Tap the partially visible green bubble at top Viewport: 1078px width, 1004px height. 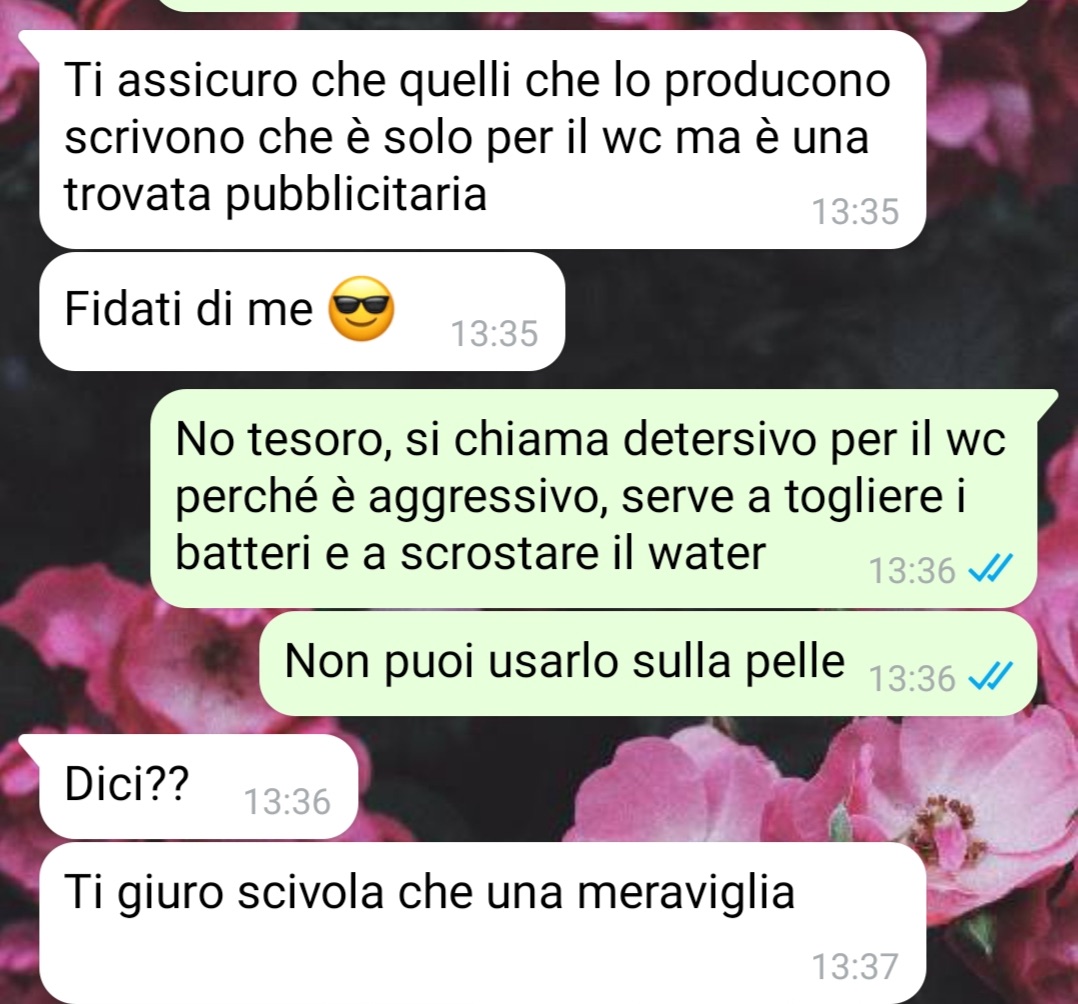point(600,6)
